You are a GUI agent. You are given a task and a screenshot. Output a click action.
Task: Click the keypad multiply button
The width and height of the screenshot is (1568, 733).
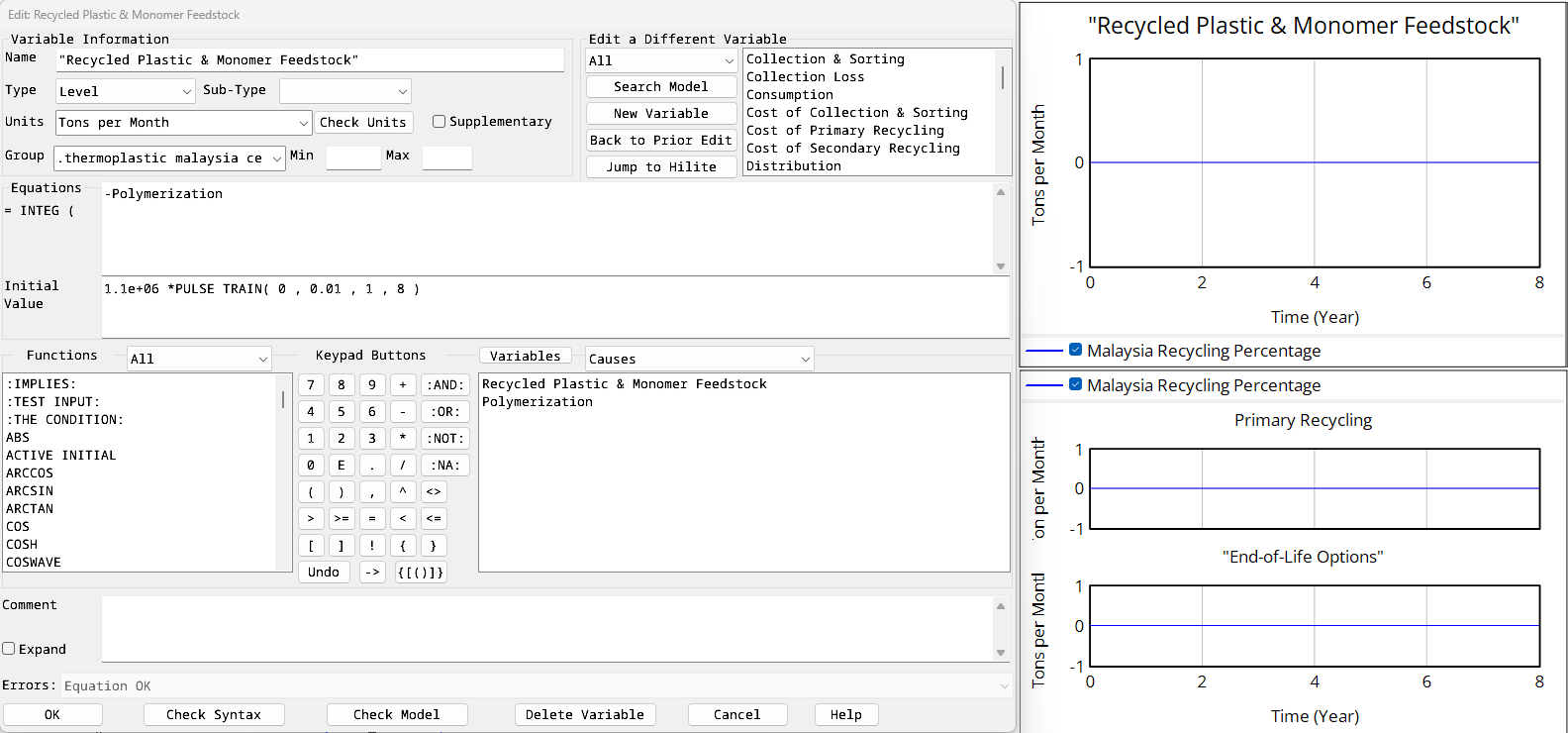403,438
